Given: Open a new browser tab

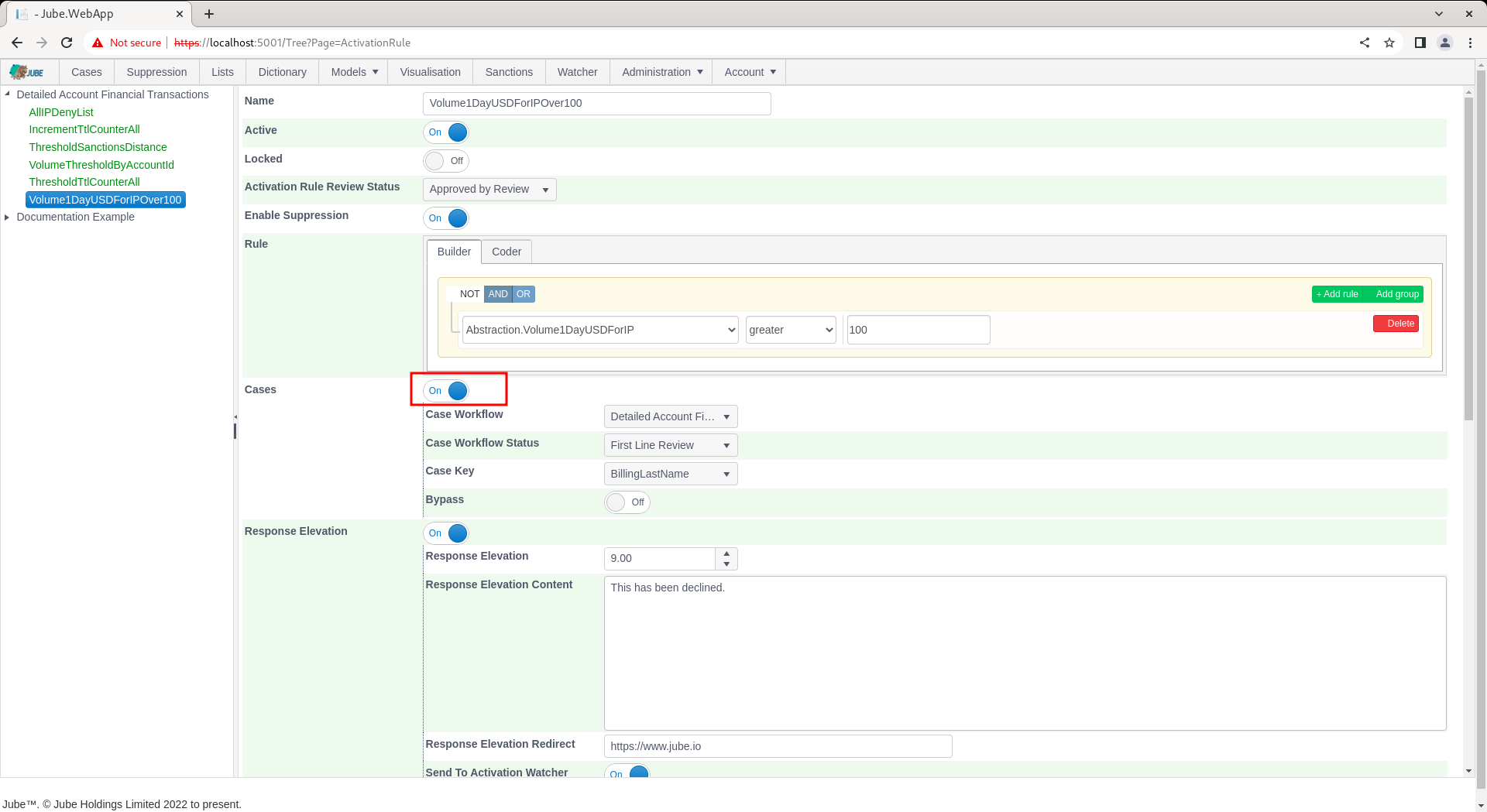Looking at the screenshot, I should (209, 14).
